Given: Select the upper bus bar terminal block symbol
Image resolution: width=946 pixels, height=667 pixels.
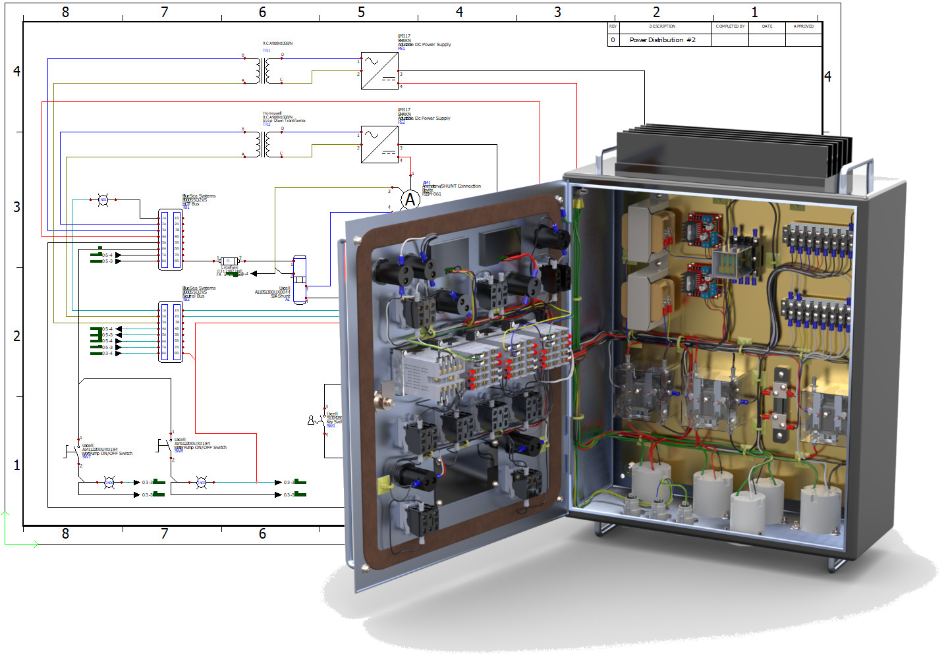Looking at the screenshot, I should 171,239.
